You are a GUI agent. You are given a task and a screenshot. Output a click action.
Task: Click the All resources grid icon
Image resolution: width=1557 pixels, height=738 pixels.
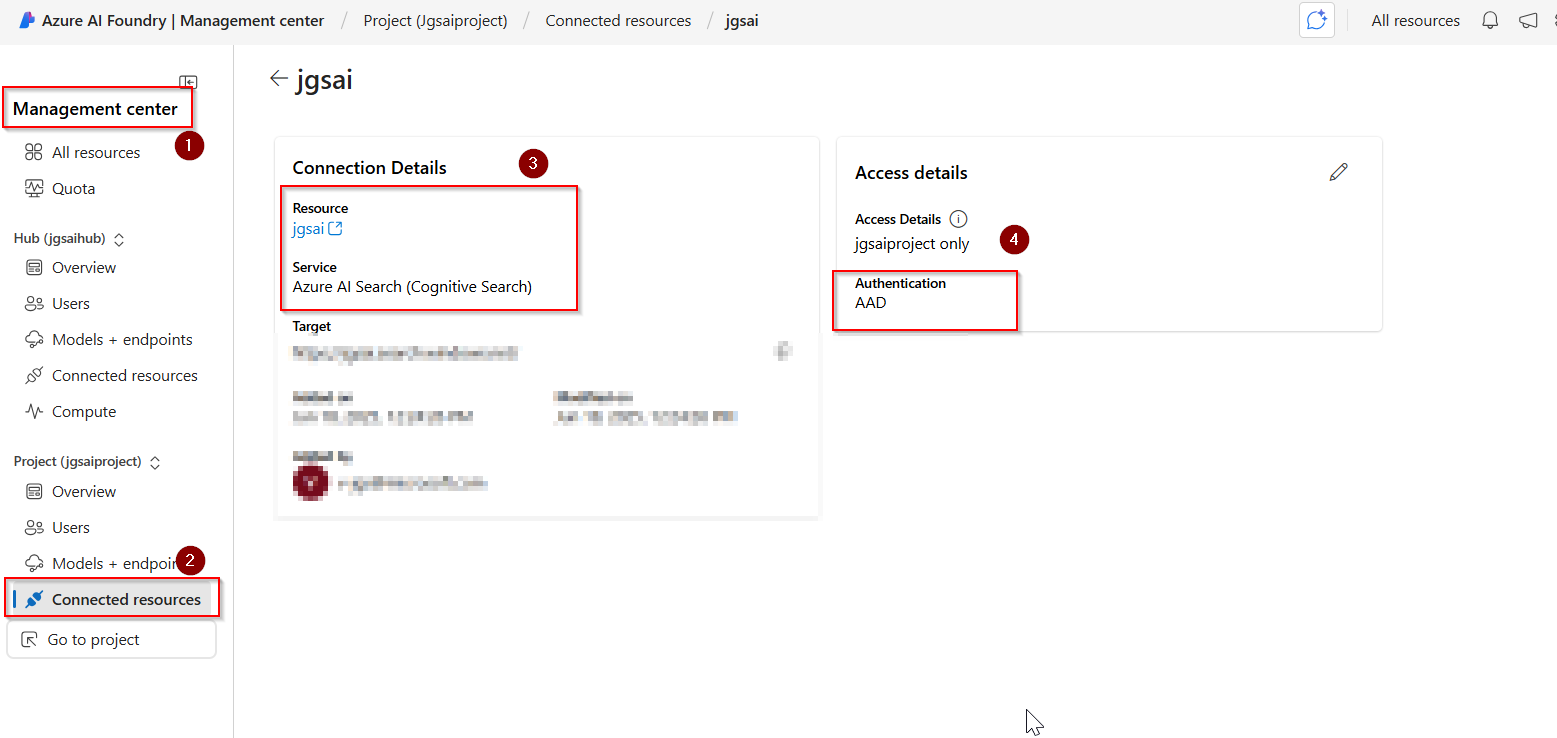pos(34,152)
